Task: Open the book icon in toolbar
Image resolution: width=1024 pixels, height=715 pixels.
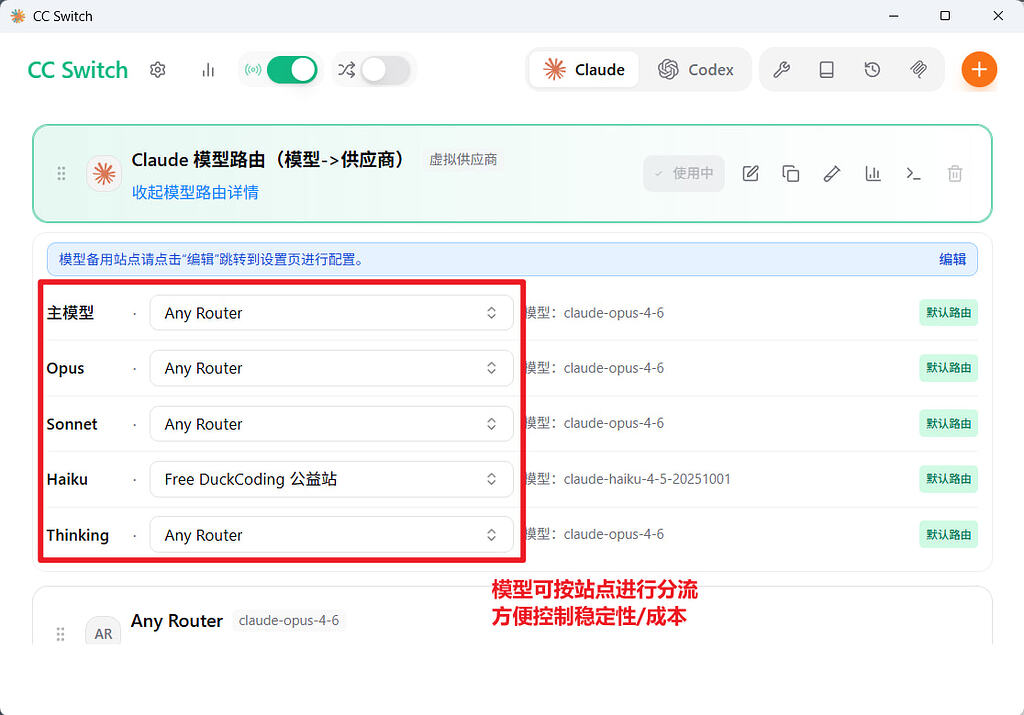Action: (x=827, y=69)
